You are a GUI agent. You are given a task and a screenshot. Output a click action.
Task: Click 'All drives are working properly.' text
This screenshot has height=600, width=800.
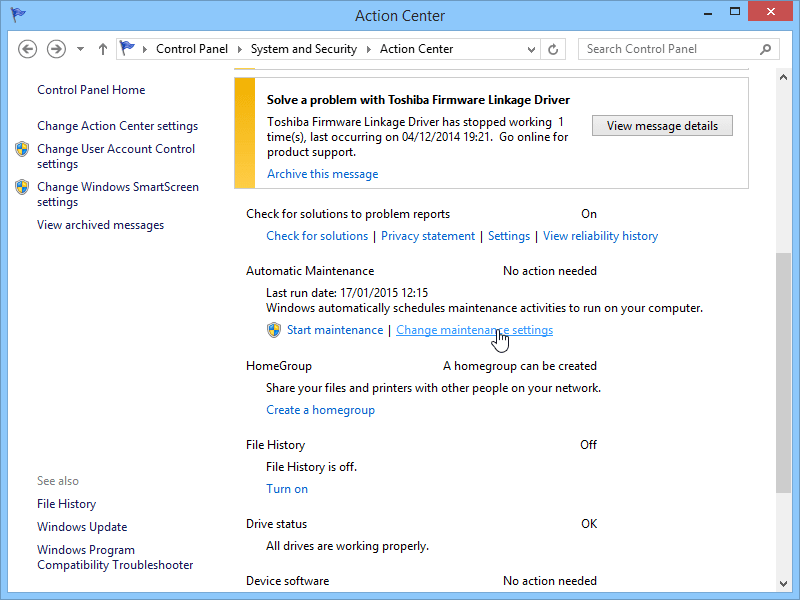[347, 546]
